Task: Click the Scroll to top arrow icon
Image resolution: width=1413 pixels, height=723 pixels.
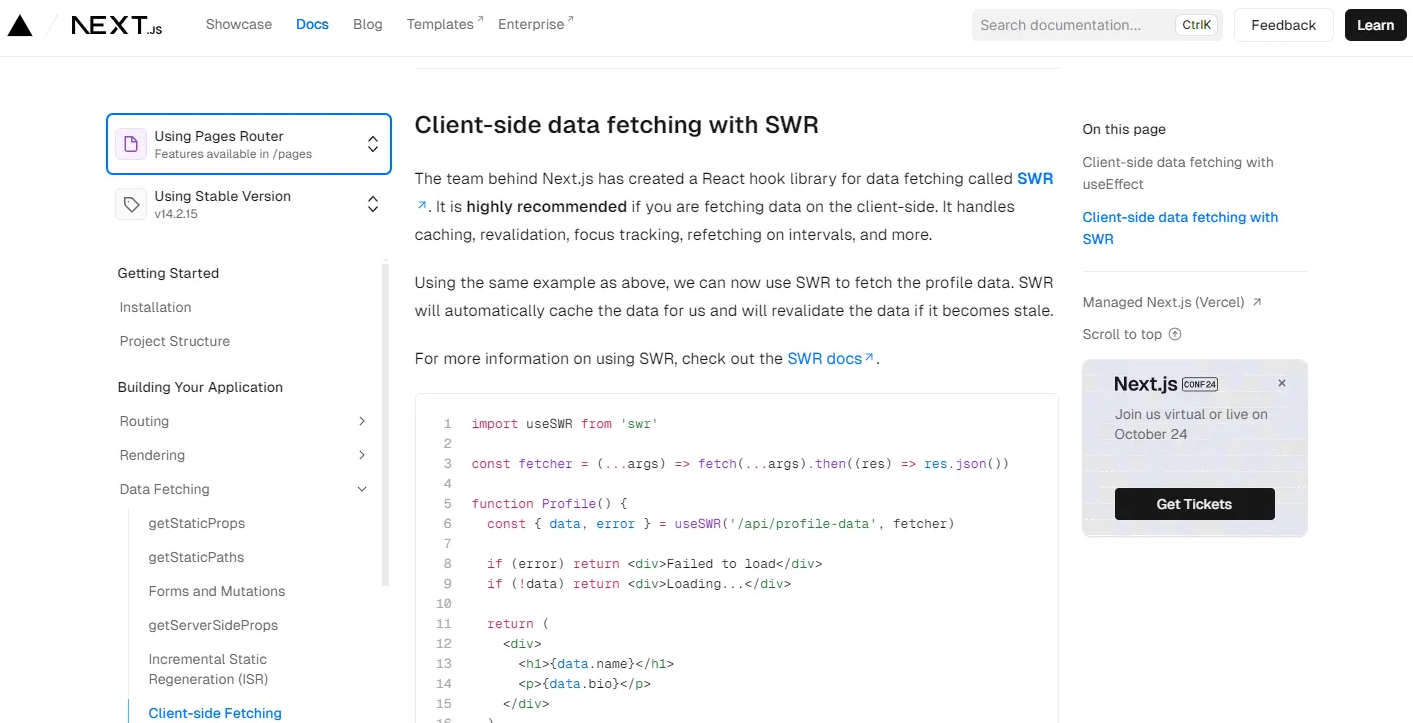Action: tap(1175, 334)
